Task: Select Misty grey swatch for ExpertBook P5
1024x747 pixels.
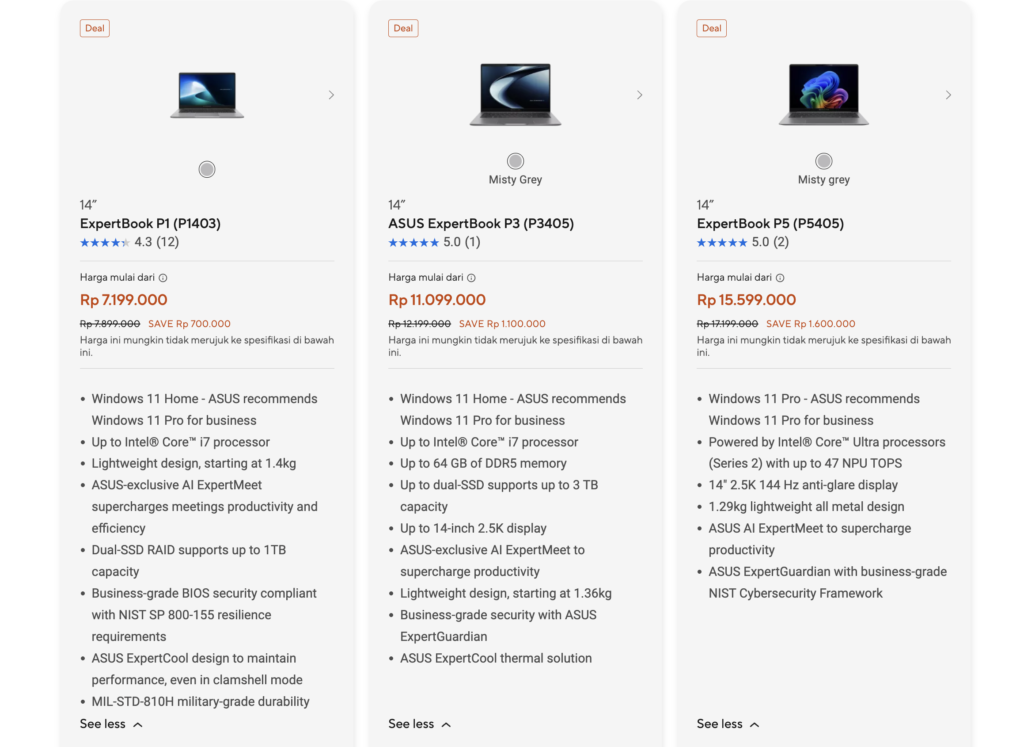Action: [x=824, y=161]
